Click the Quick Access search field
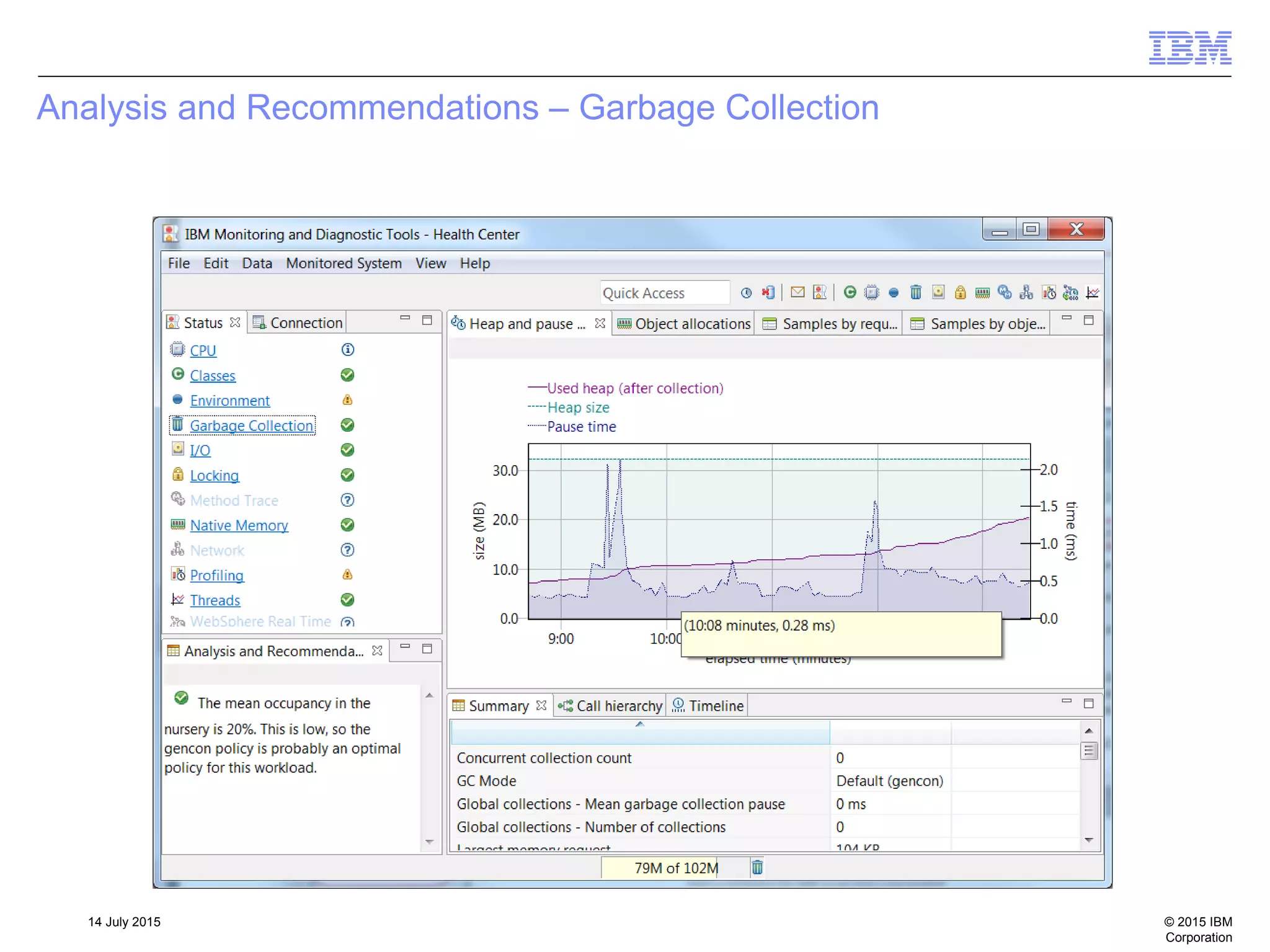Image resolution: width=1270 pixels, height=952 pixels. (x=665, y=293)
